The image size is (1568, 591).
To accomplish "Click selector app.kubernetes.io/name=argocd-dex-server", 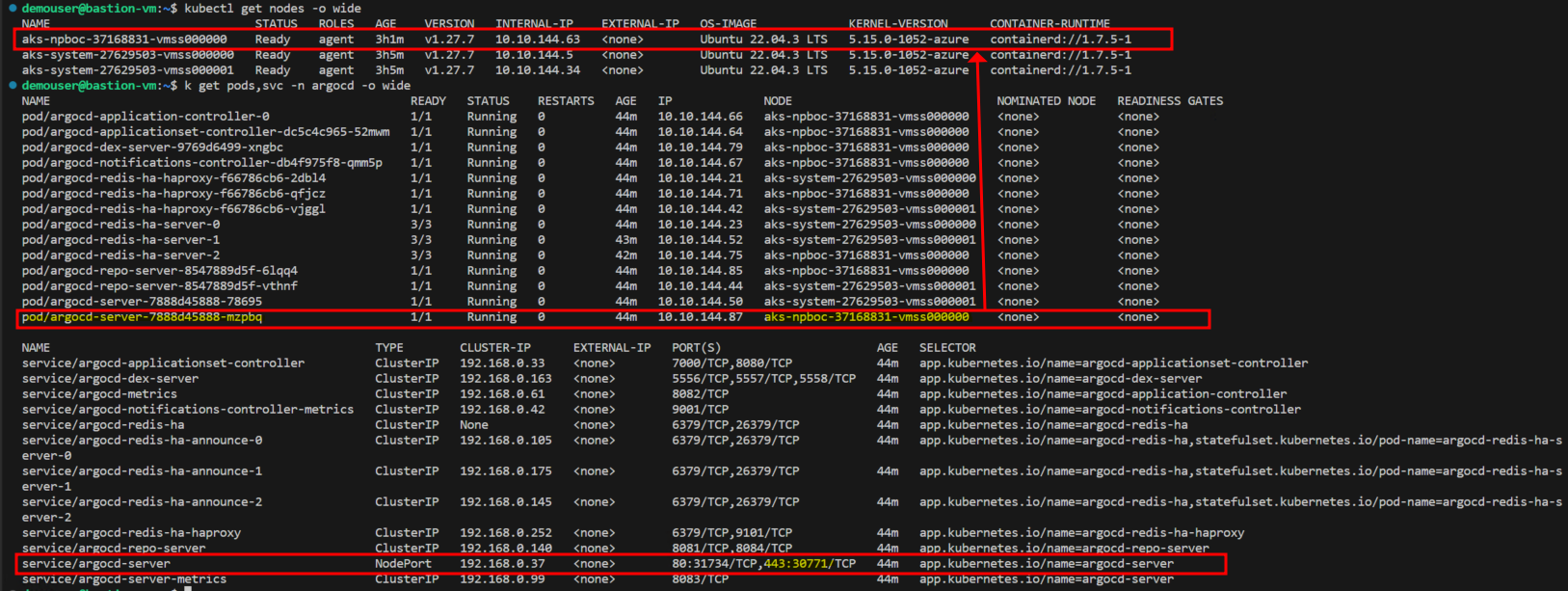I will (x=1060, y=379).
